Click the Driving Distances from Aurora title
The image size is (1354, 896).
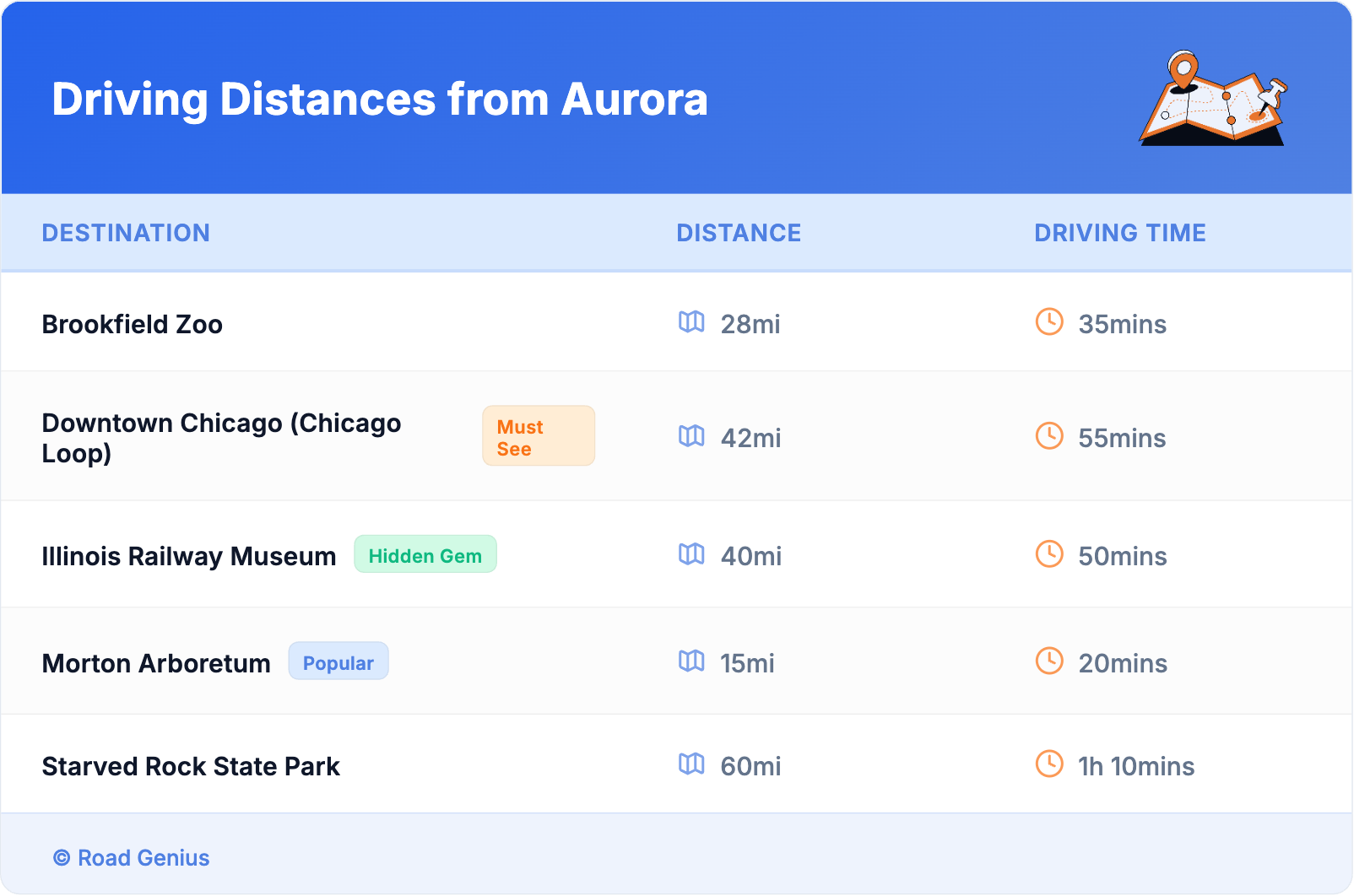[x=380, y=100]
